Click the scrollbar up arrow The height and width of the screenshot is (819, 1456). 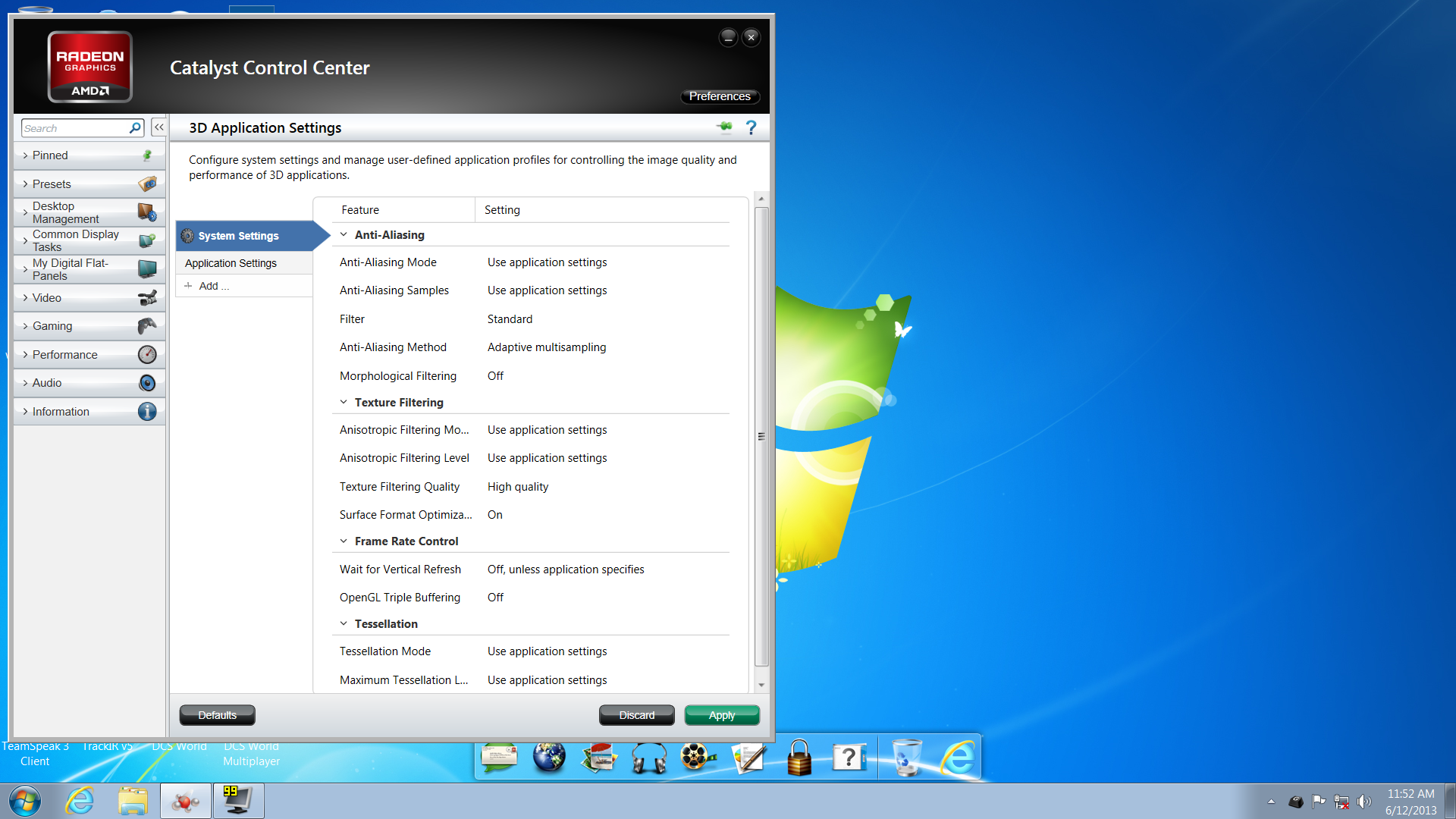pos(761,199)
